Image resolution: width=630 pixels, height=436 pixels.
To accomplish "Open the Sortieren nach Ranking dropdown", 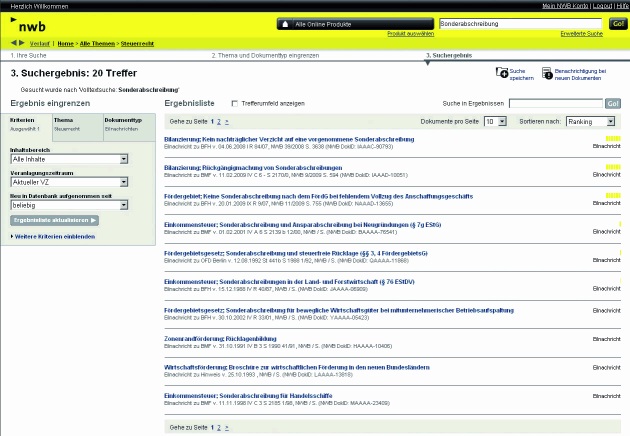I will click(x=591, y=121).
